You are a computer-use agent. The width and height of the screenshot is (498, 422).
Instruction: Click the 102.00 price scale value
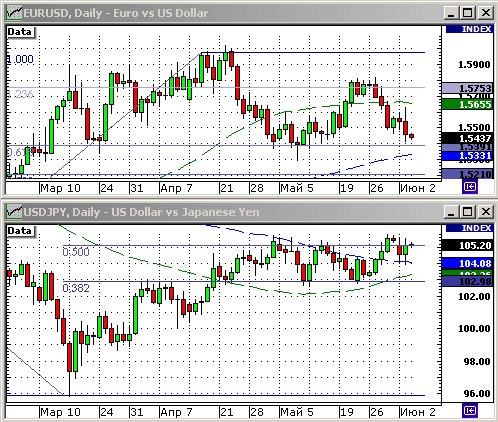pos(474,296)
